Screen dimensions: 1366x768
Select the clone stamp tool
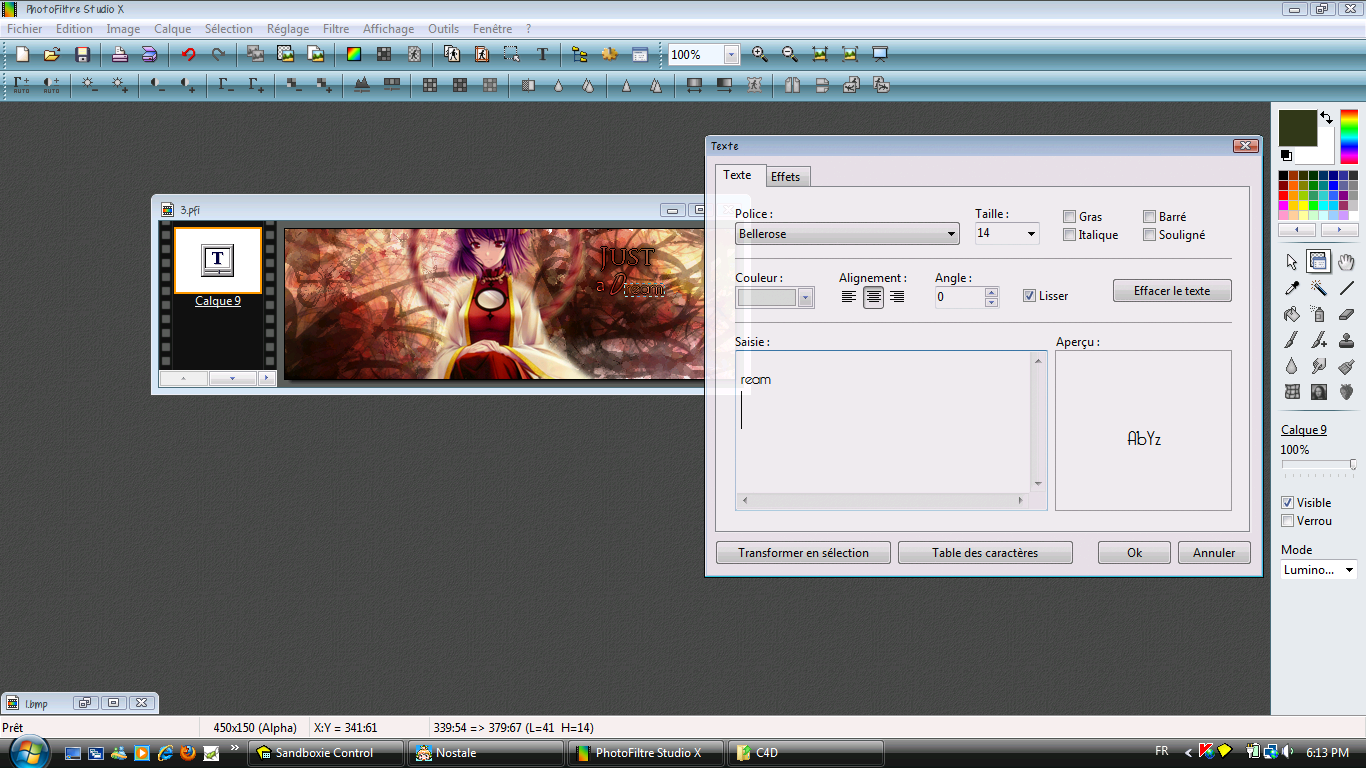click(1346, 340)
